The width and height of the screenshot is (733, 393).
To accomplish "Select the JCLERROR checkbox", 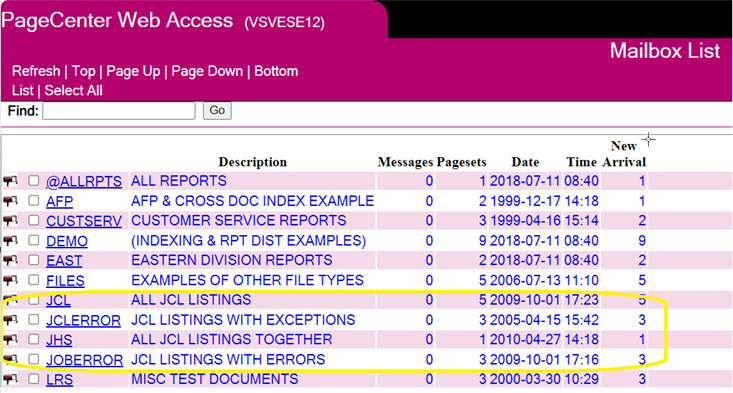I will (x=34, y=320).
